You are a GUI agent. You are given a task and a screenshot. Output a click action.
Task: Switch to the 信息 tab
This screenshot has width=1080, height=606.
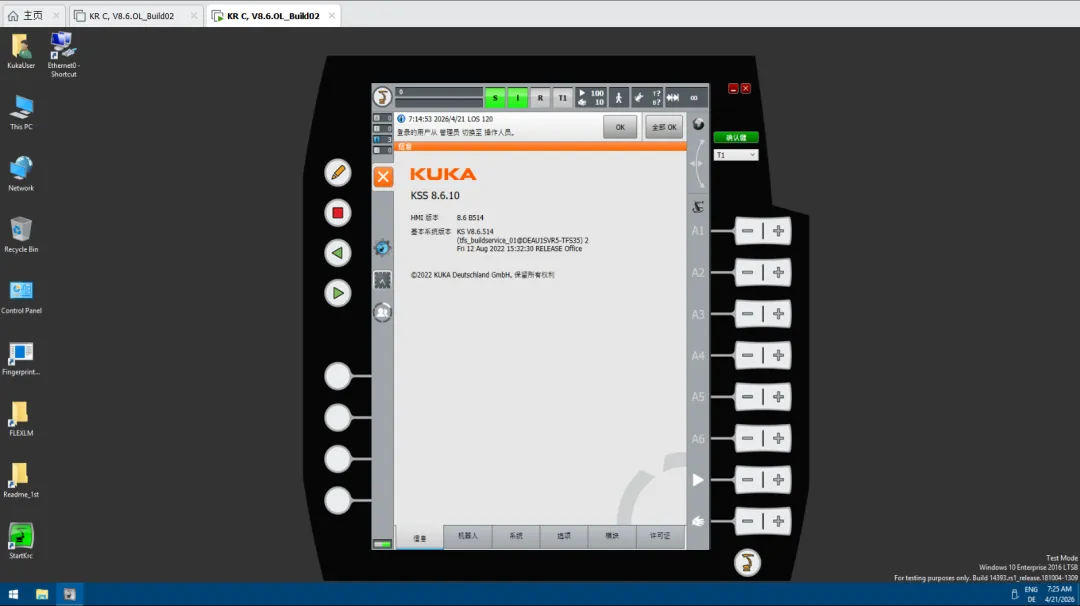coord(419,537)
